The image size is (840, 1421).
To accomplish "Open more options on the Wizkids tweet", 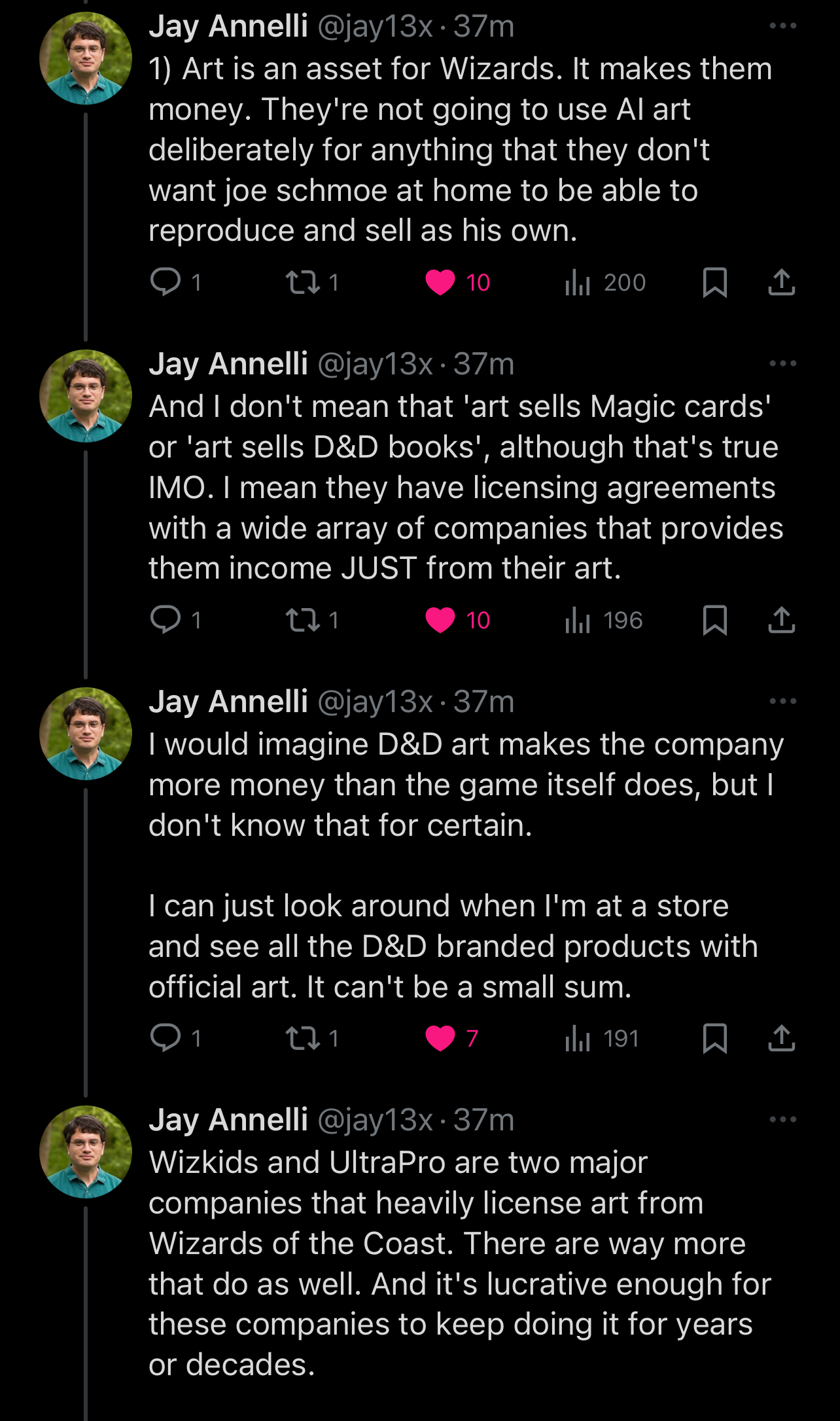I will [x=782, y=1120].
